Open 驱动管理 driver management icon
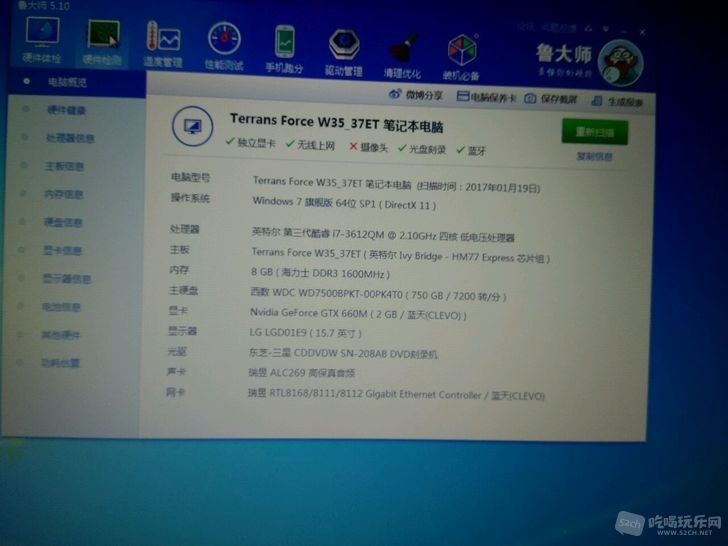The width and height of the screenshot is (728, 546). (x=344, y=52)
